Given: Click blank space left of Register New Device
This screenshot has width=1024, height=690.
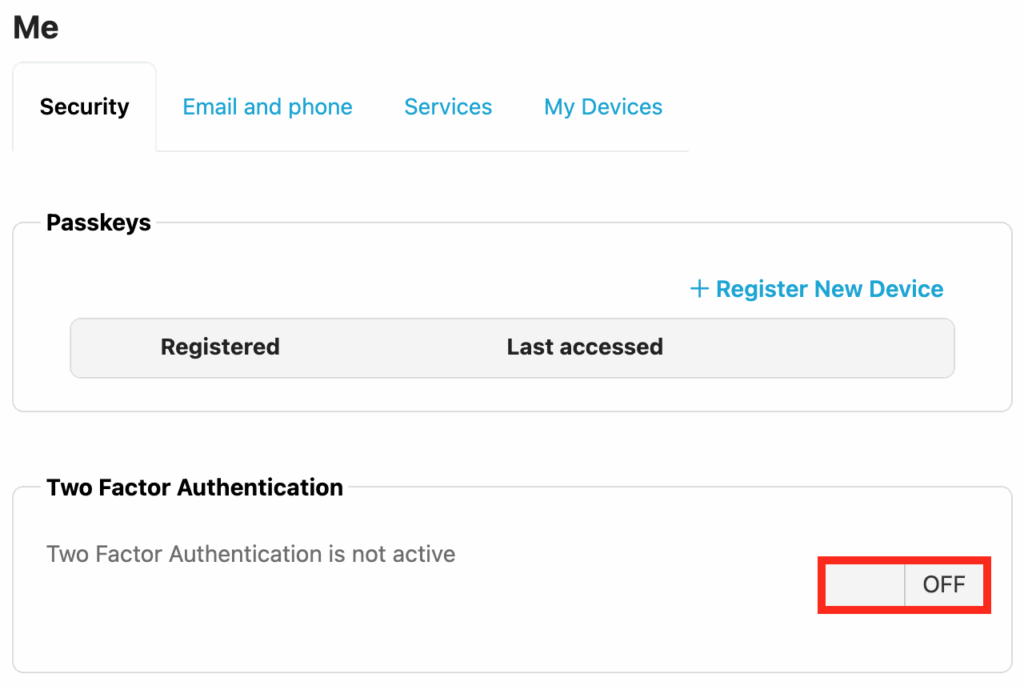Looking at the screenshot, I should pos(400,290).
